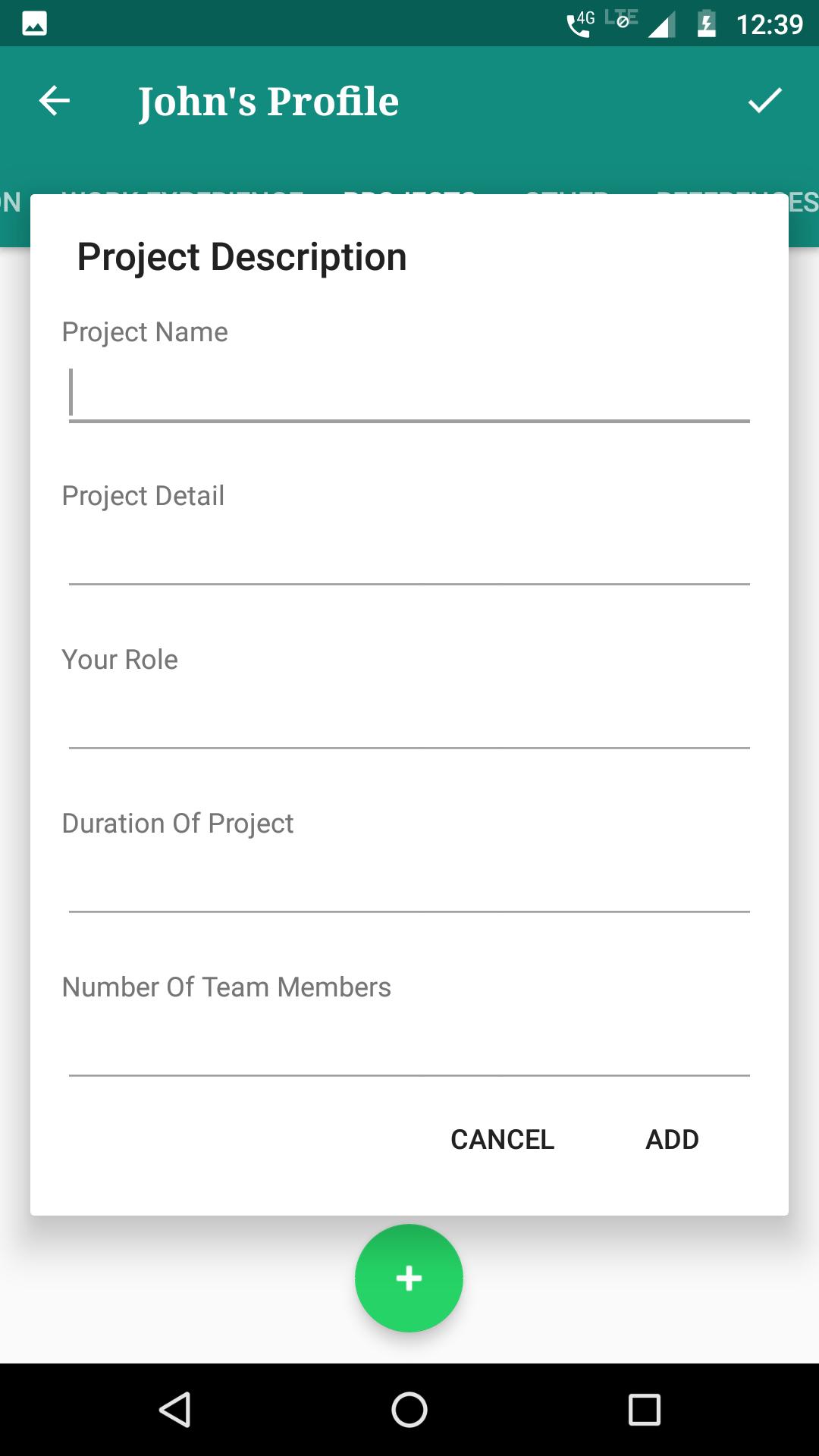Tap the green plus floating button
819x1456 pixels.
pyautogui.click(x=409, y=1278)
